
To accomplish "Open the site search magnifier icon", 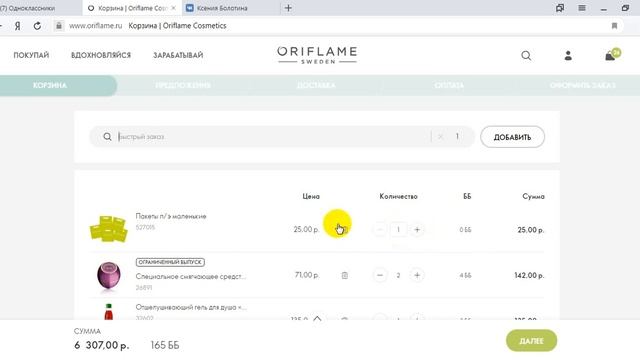I will [x=526, y=56].
